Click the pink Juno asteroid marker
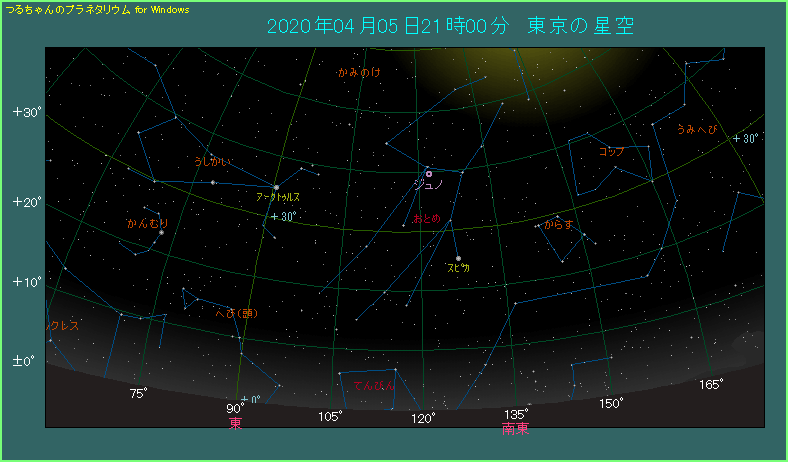 tap(429, 174)
